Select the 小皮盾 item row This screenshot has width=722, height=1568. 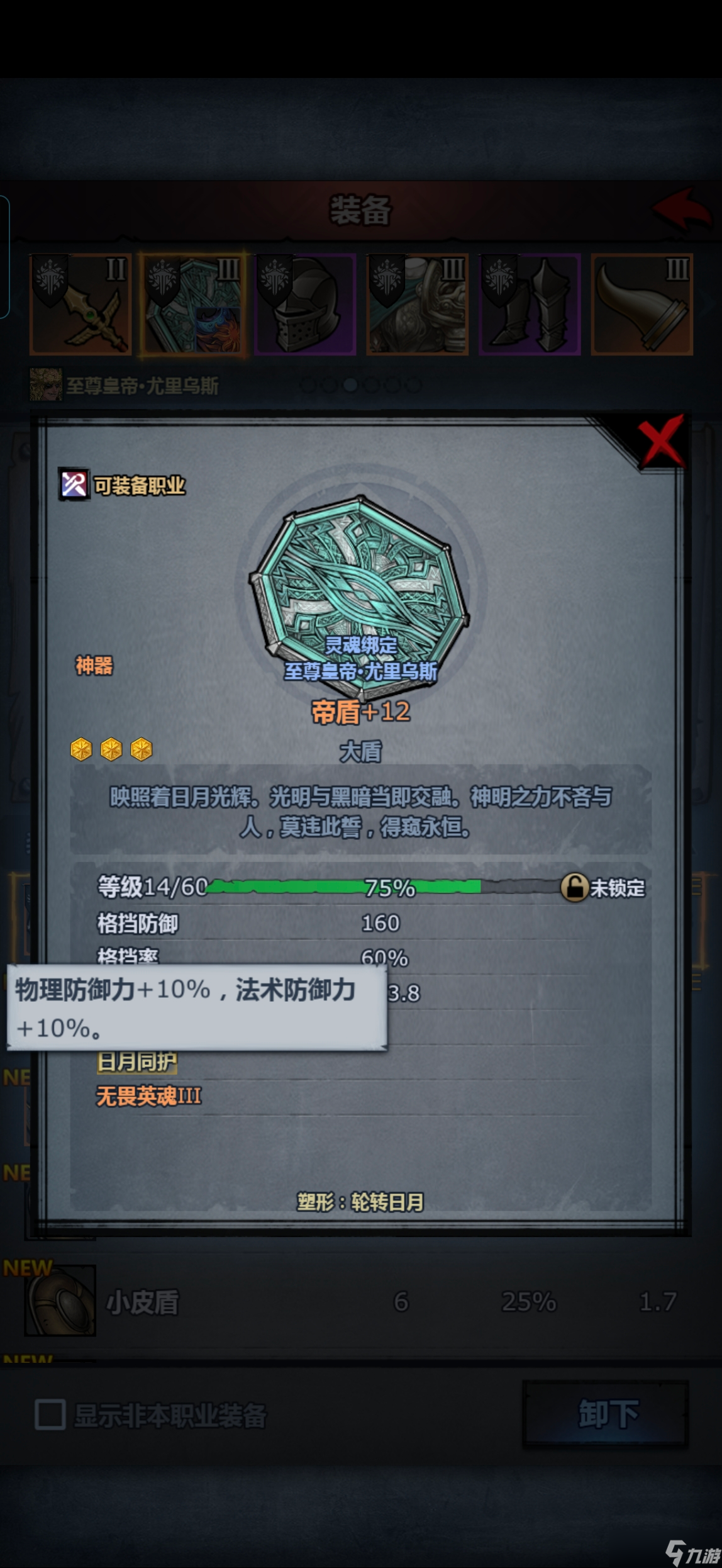[x=361, y=1301]
